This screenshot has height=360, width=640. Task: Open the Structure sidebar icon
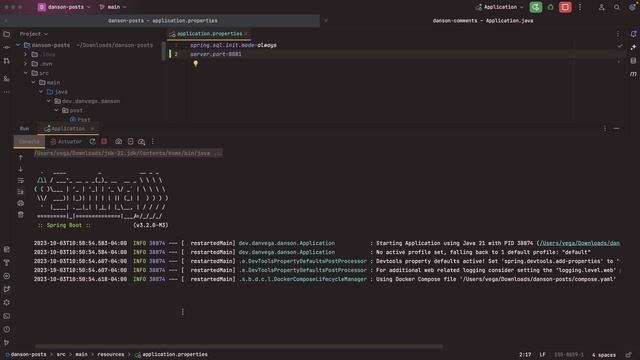click(x=7, y=79)
